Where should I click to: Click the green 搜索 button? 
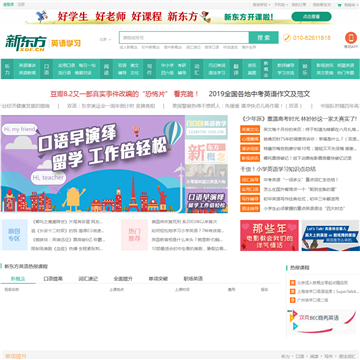click(264, 38)
